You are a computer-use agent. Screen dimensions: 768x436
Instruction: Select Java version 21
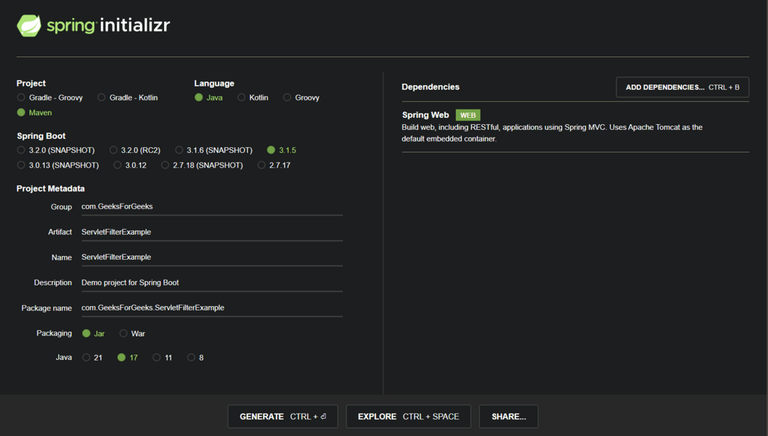pyautogui.click(x=93, y=358)
